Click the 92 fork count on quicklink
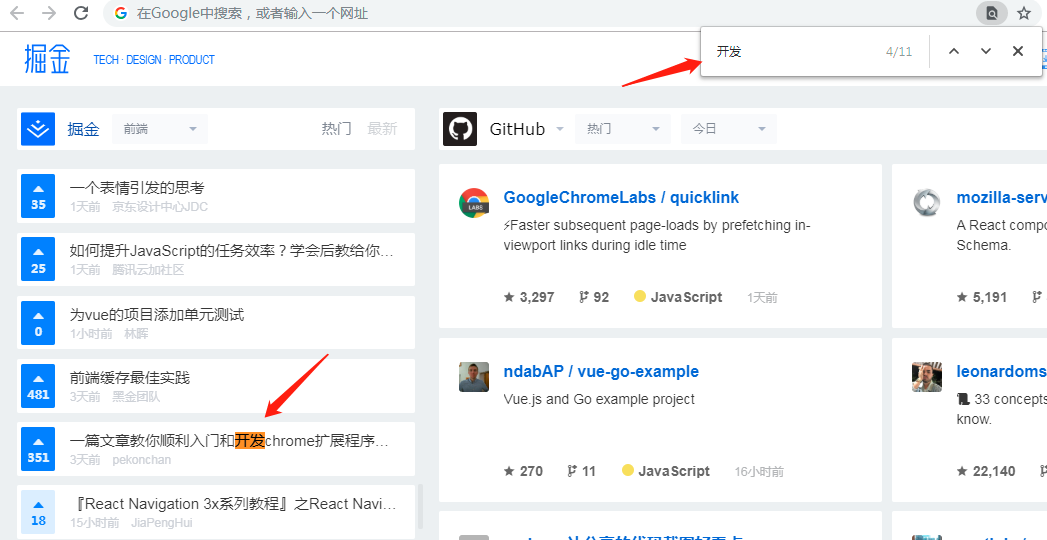 594,297
